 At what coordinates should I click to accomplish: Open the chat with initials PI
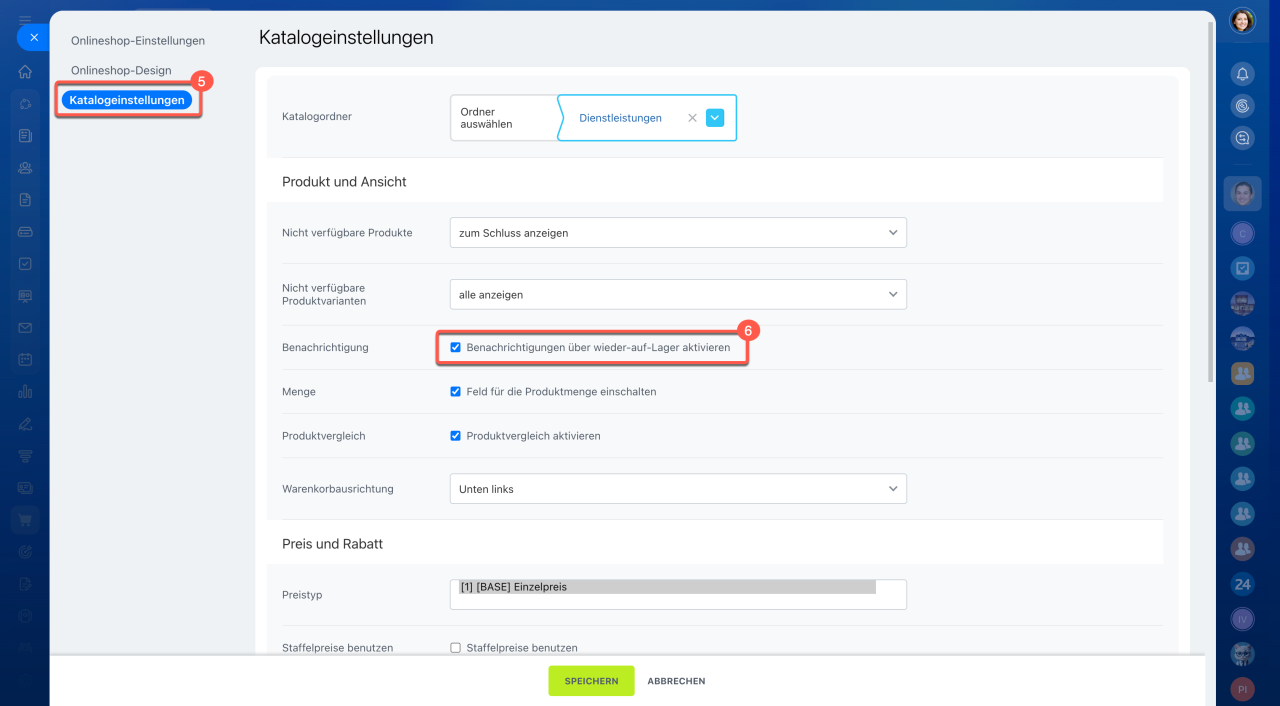1242,689
